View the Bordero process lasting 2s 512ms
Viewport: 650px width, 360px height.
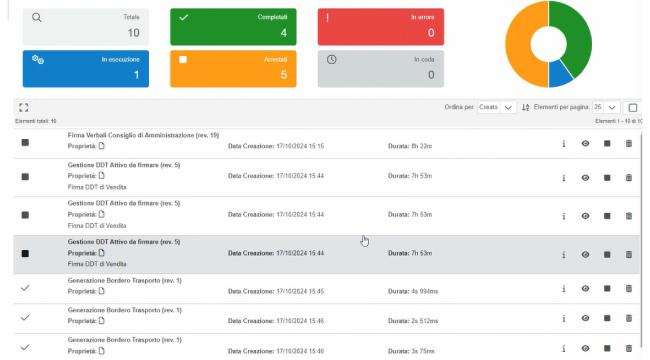[585, 319]
